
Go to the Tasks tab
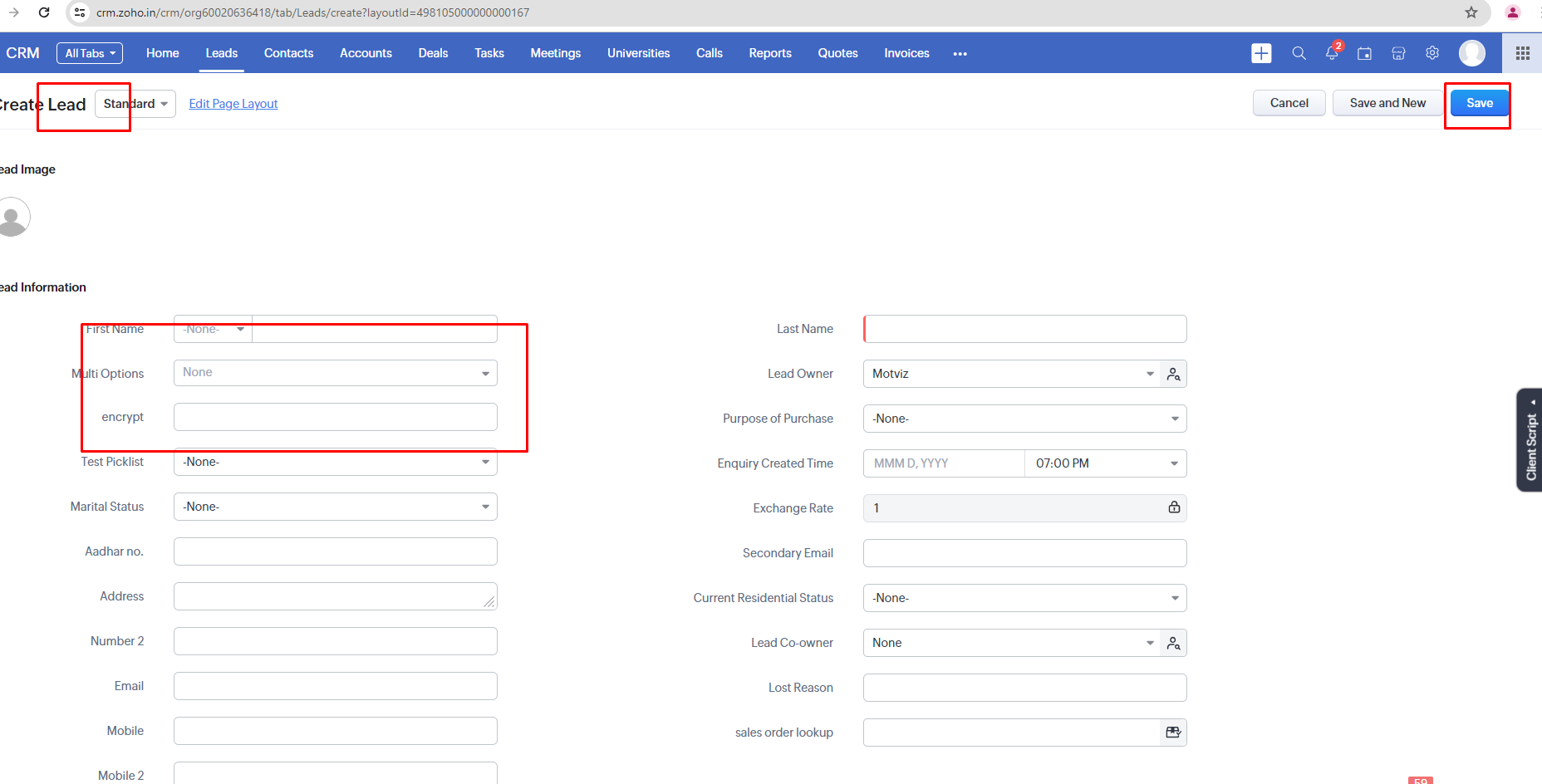click(x=489, y=53)
